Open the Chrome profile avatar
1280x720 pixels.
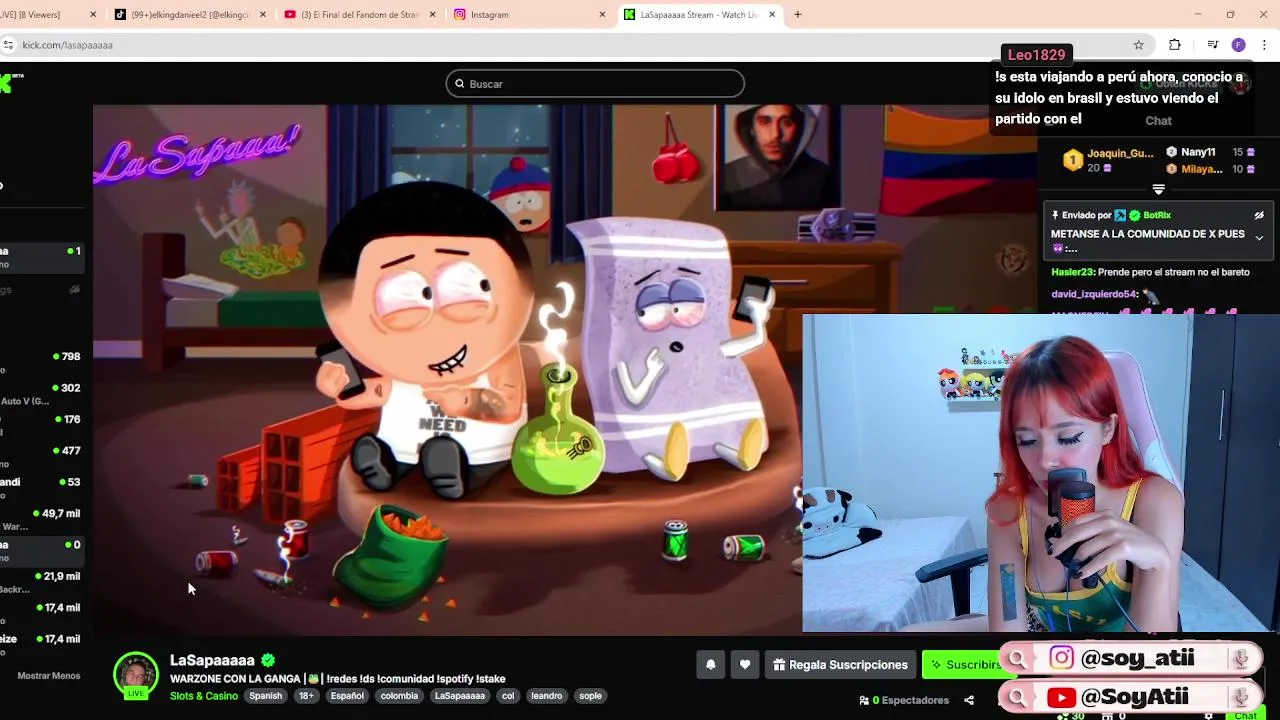pos(1238,45)
